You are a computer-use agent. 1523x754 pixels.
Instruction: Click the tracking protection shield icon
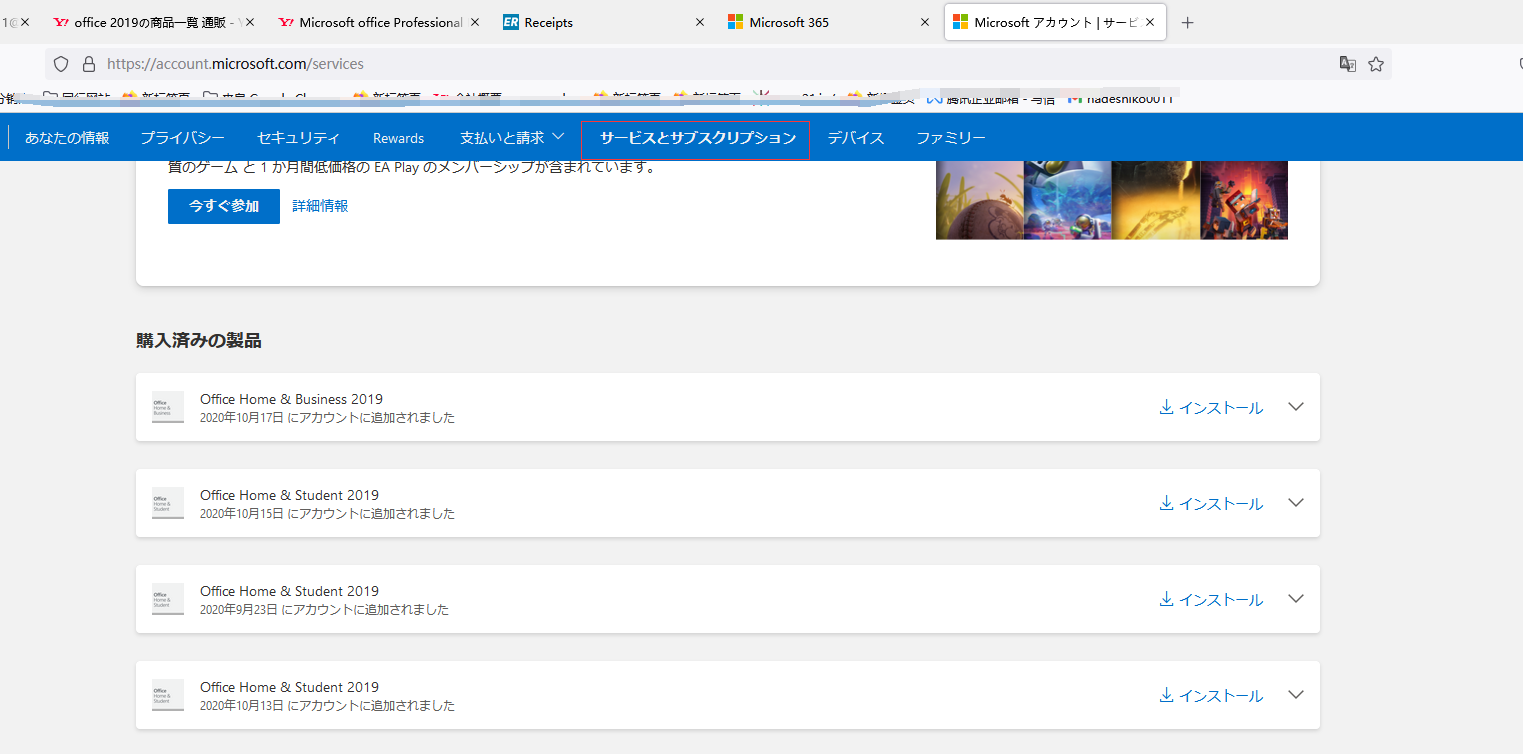pyautogui.click(x=61, y=64)
